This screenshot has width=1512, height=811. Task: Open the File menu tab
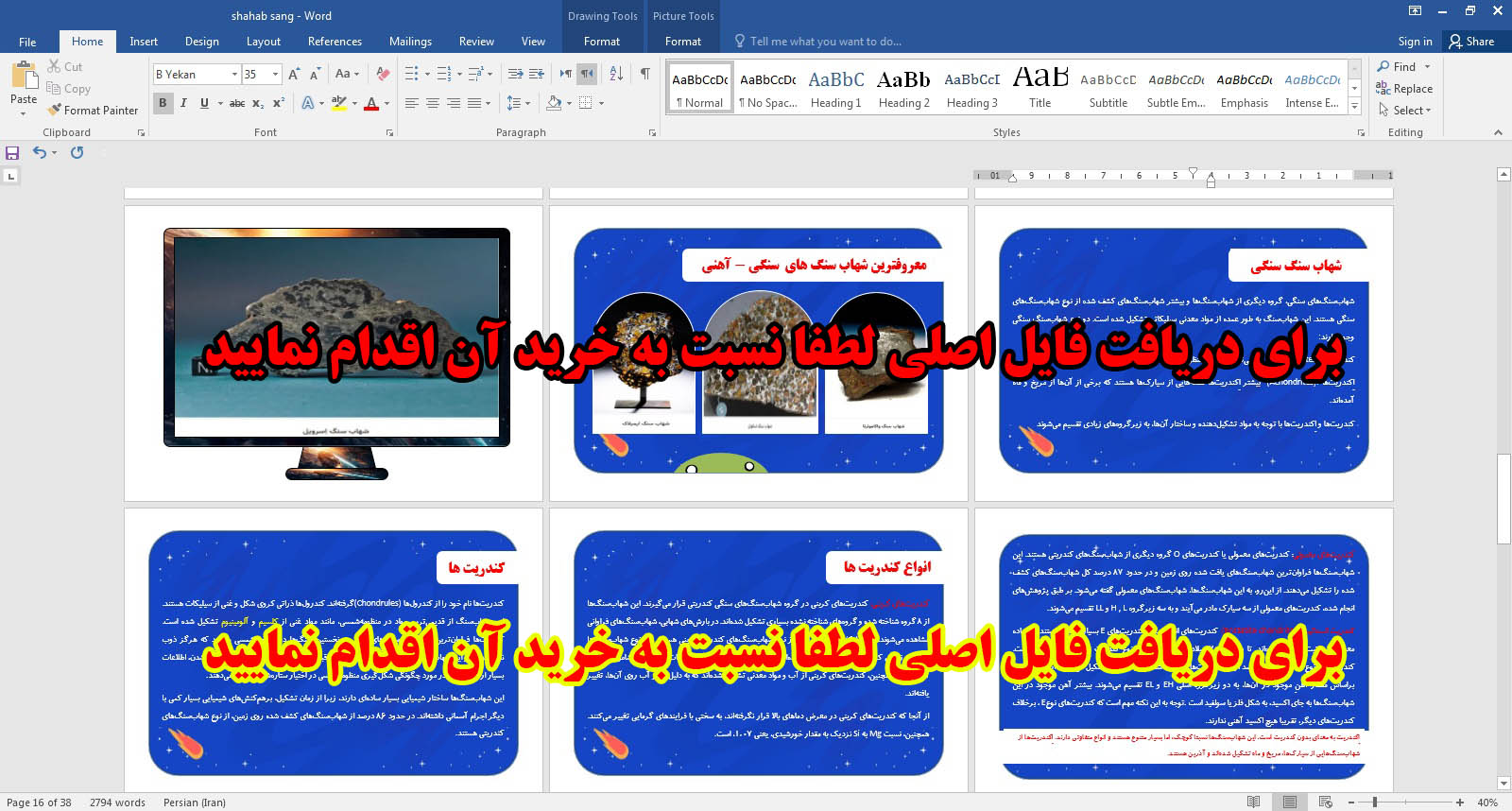pyautogui.click(x=27, y=42)
